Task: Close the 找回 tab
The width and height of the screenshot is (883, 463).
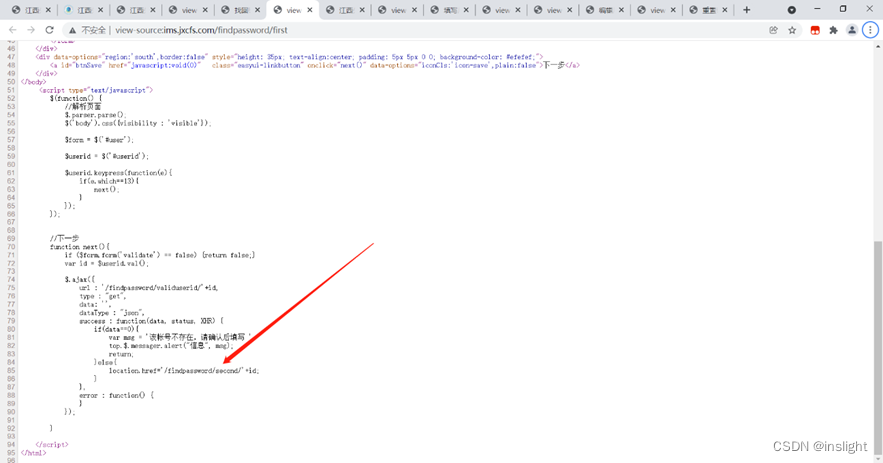Action: pyautogui.click(x=257, y=10)
